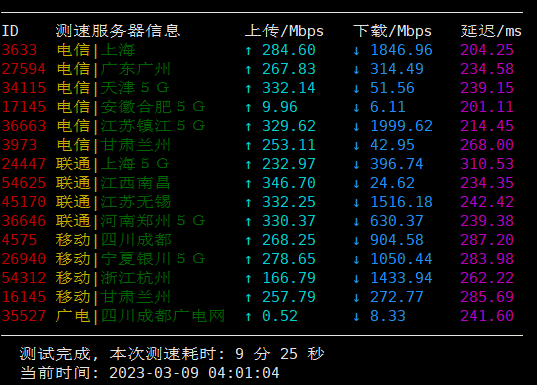Select 电信|安徽合肥５Ｇ server text
Screen dimensions: 537x385
131,107
